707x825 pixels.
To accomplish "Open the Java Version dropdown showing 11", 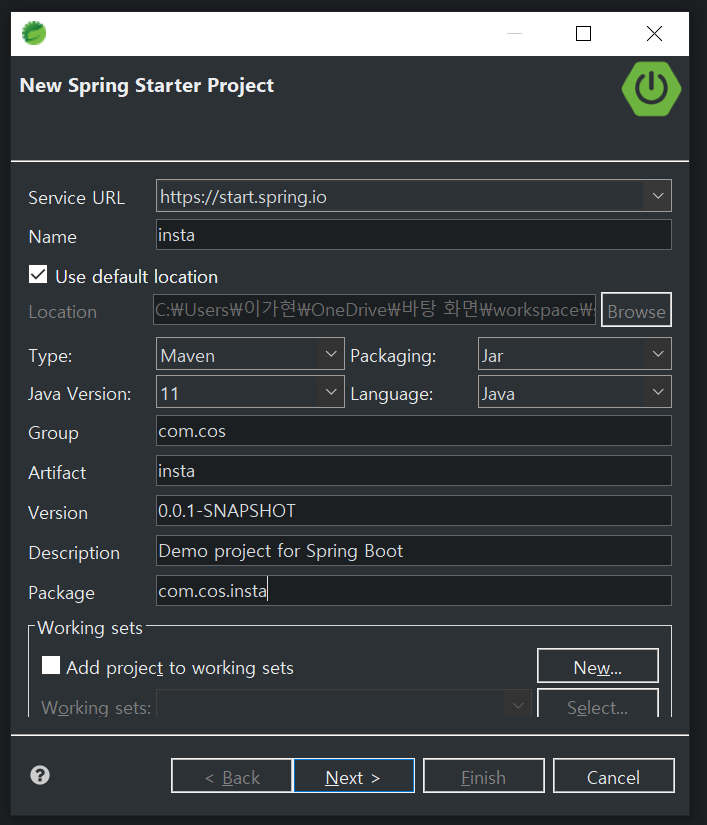I will (250, 392).
